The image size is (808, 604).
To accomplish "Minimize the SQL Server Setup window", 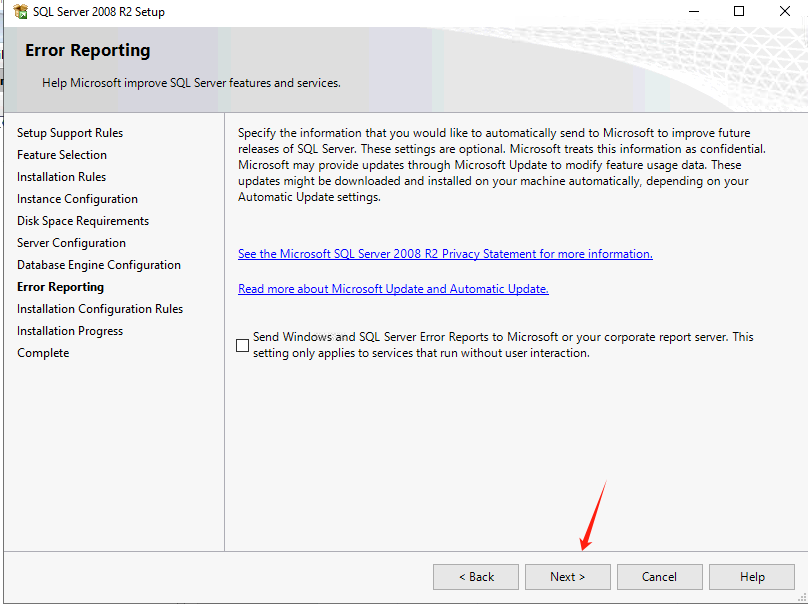I will pyautogui.click(x=694, y=11).
